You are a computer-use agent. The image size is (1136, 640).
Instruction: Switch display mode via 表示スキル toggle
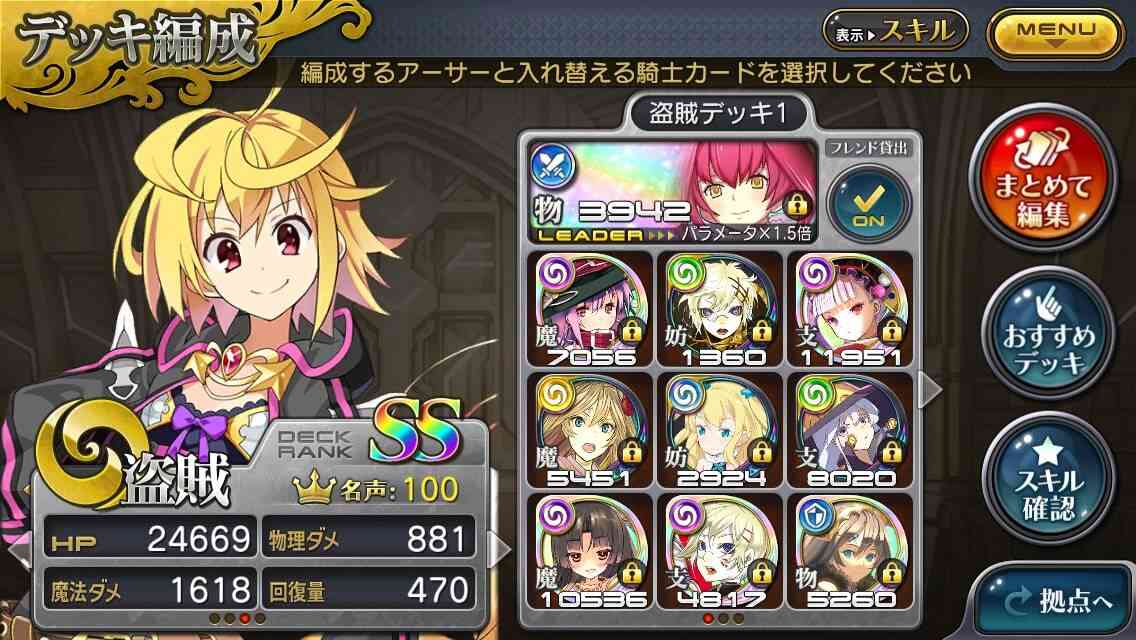(896, 31)
